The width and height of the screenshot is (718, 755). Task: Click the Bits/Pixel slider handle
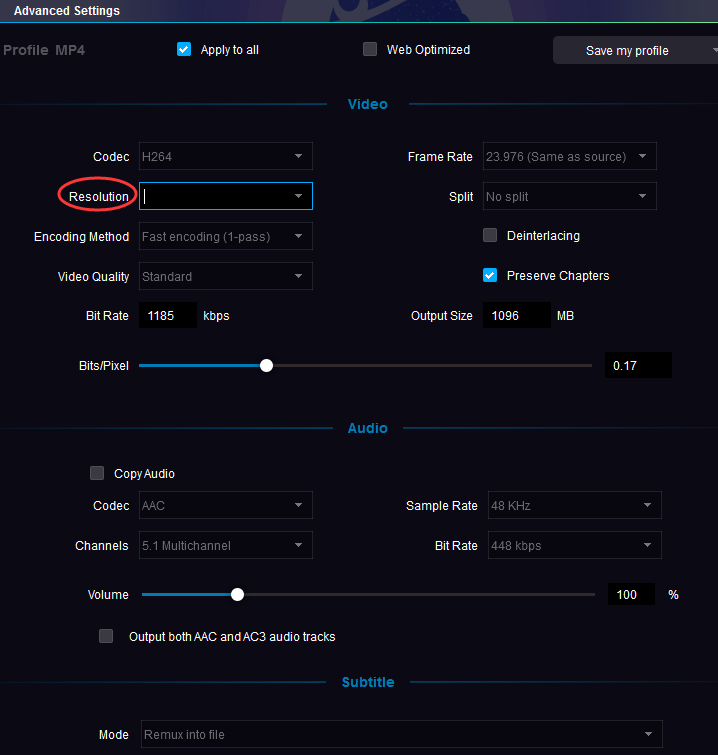tap(266, 366)
